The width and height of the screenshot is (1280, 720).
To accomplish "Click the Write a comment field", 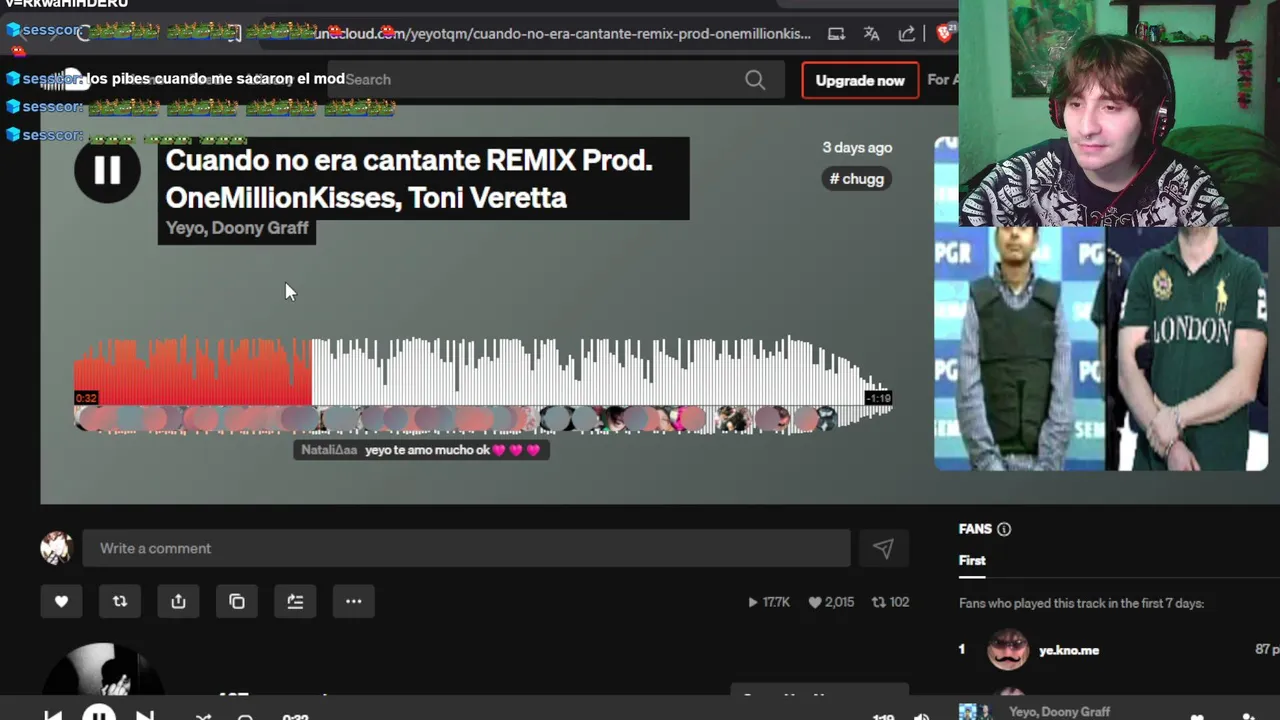I will point(466,548).
